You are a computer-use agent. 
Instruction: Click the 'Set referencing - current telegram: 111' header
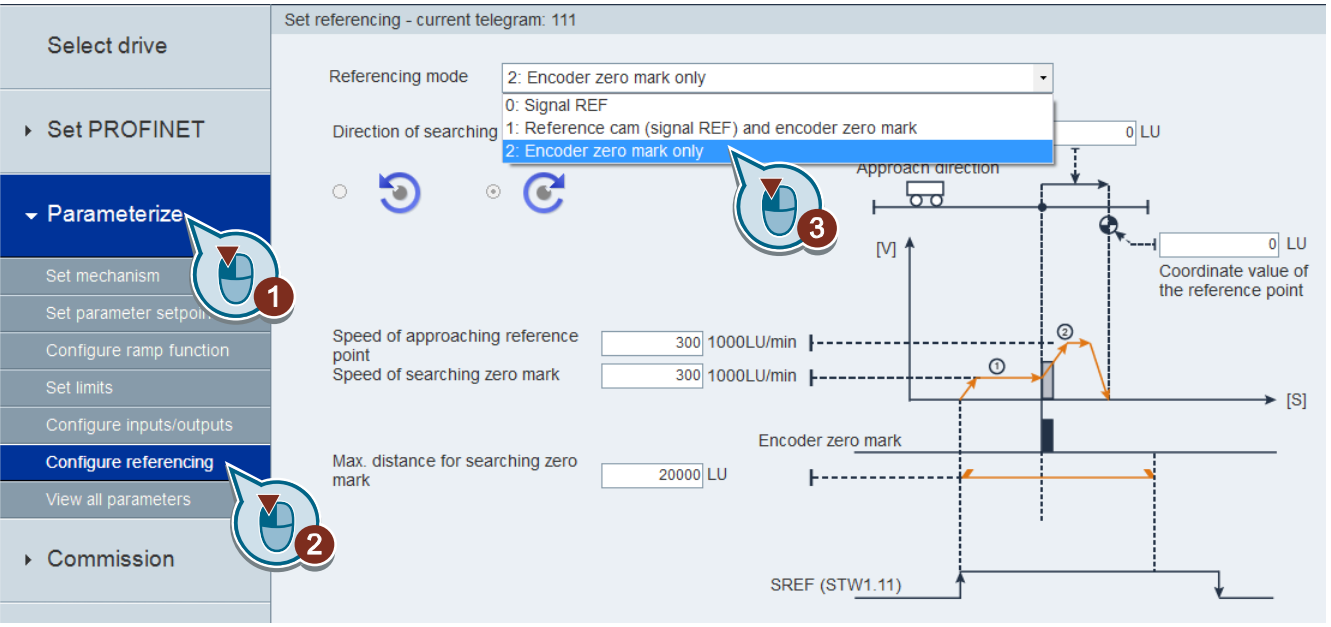431,19
